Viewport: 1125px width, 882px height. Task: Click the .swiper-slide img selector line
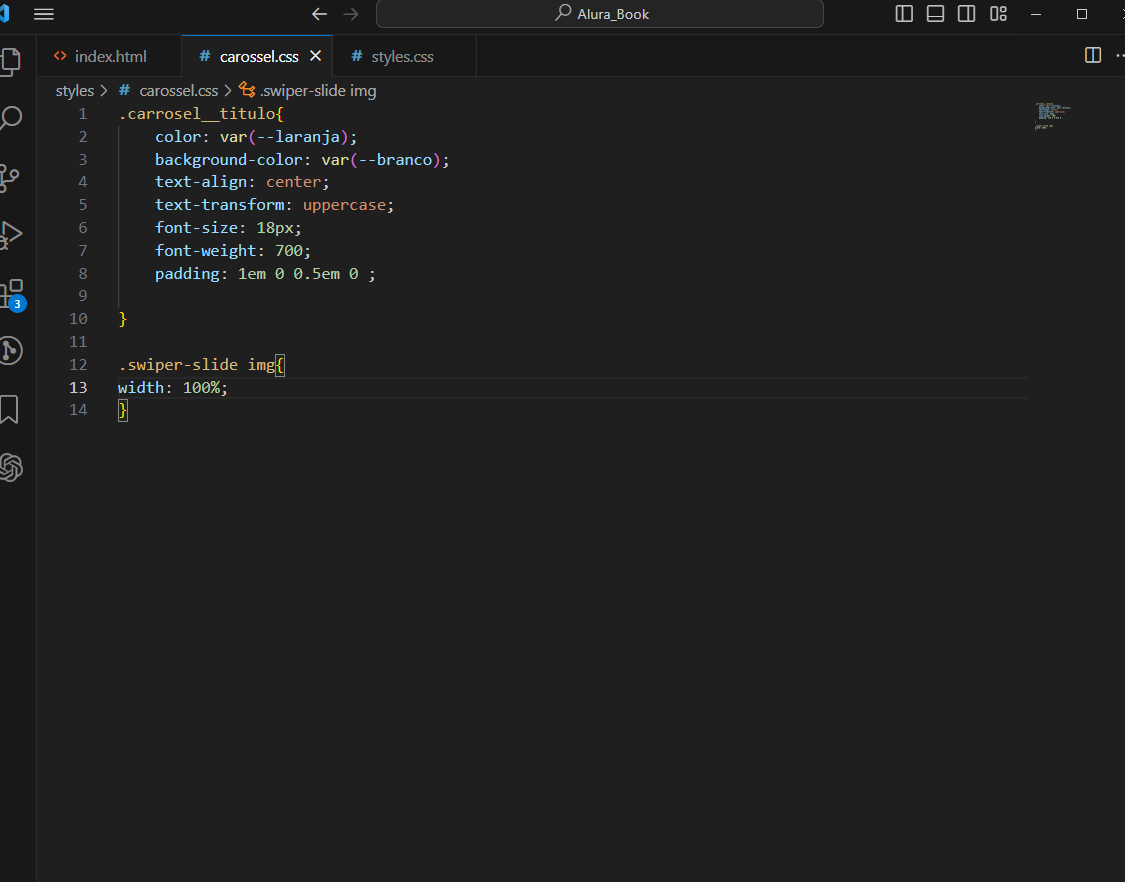click(202, 365)
